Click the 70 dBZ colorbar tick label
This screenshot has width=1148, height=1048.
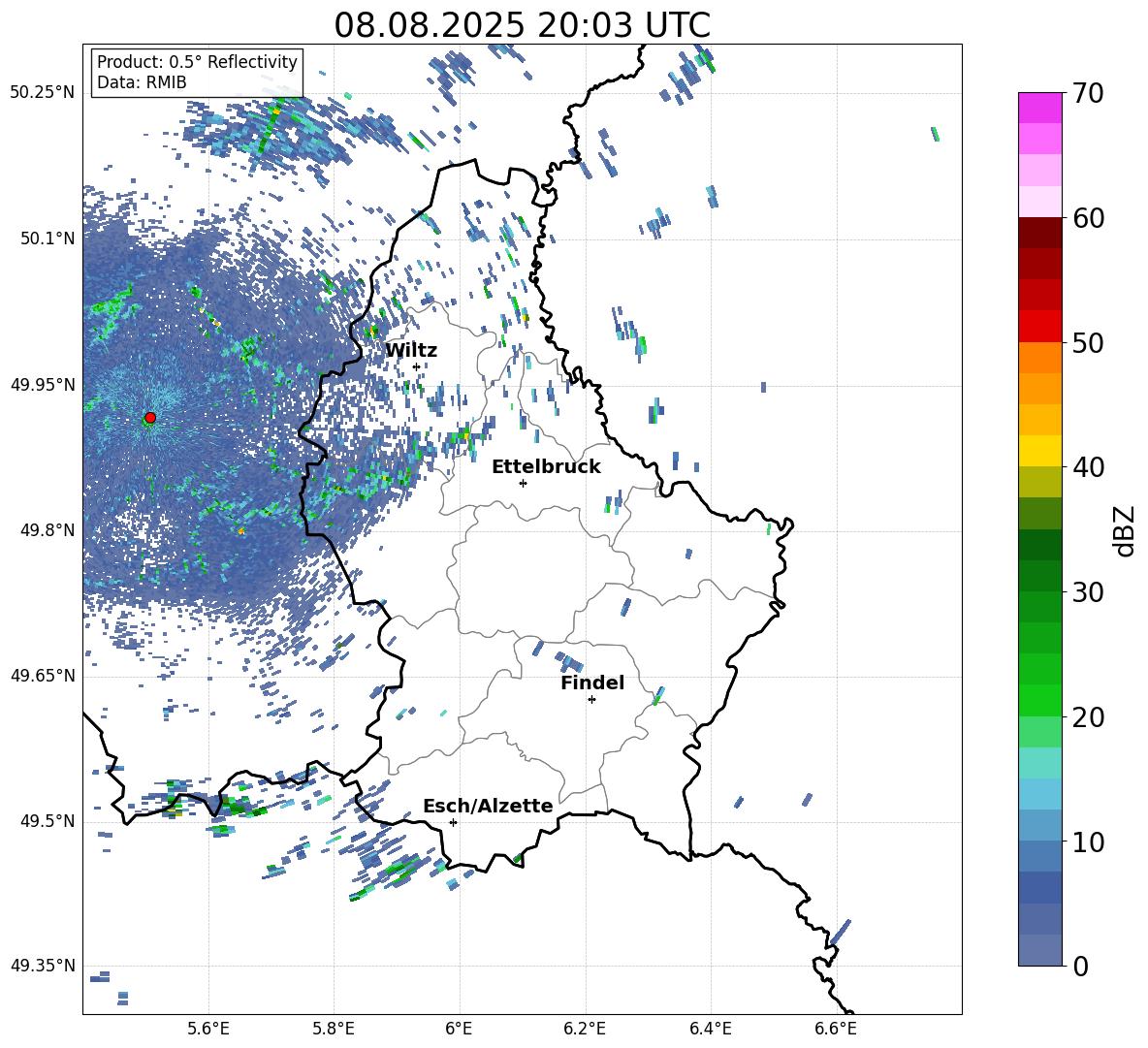pos(1088,94)
